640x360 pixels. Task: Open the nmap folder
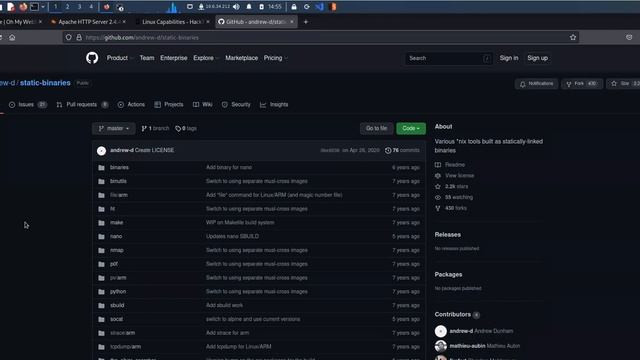(x=117, y=250)
